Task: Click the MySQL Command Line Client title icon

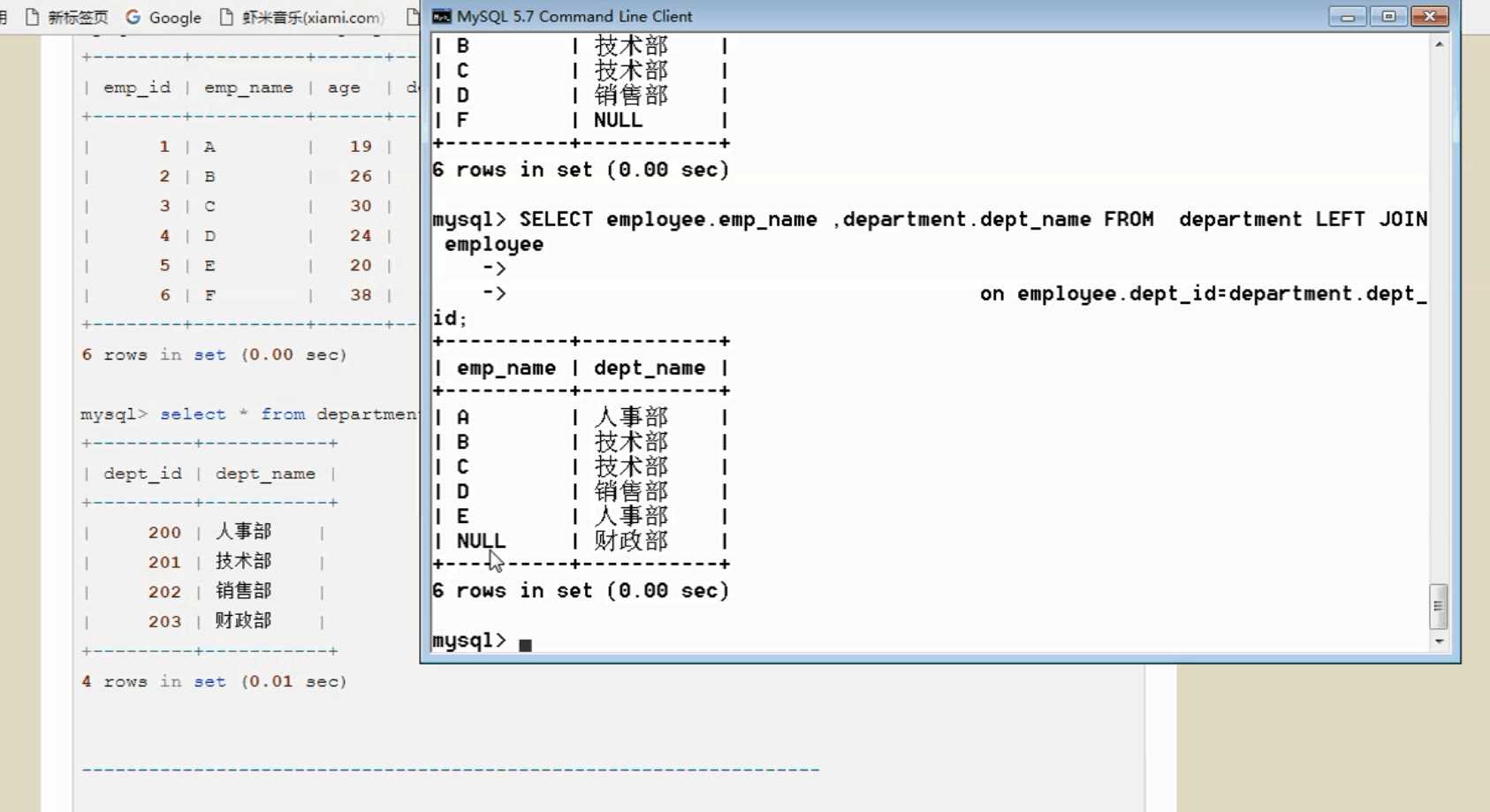Action: [441, 16]
